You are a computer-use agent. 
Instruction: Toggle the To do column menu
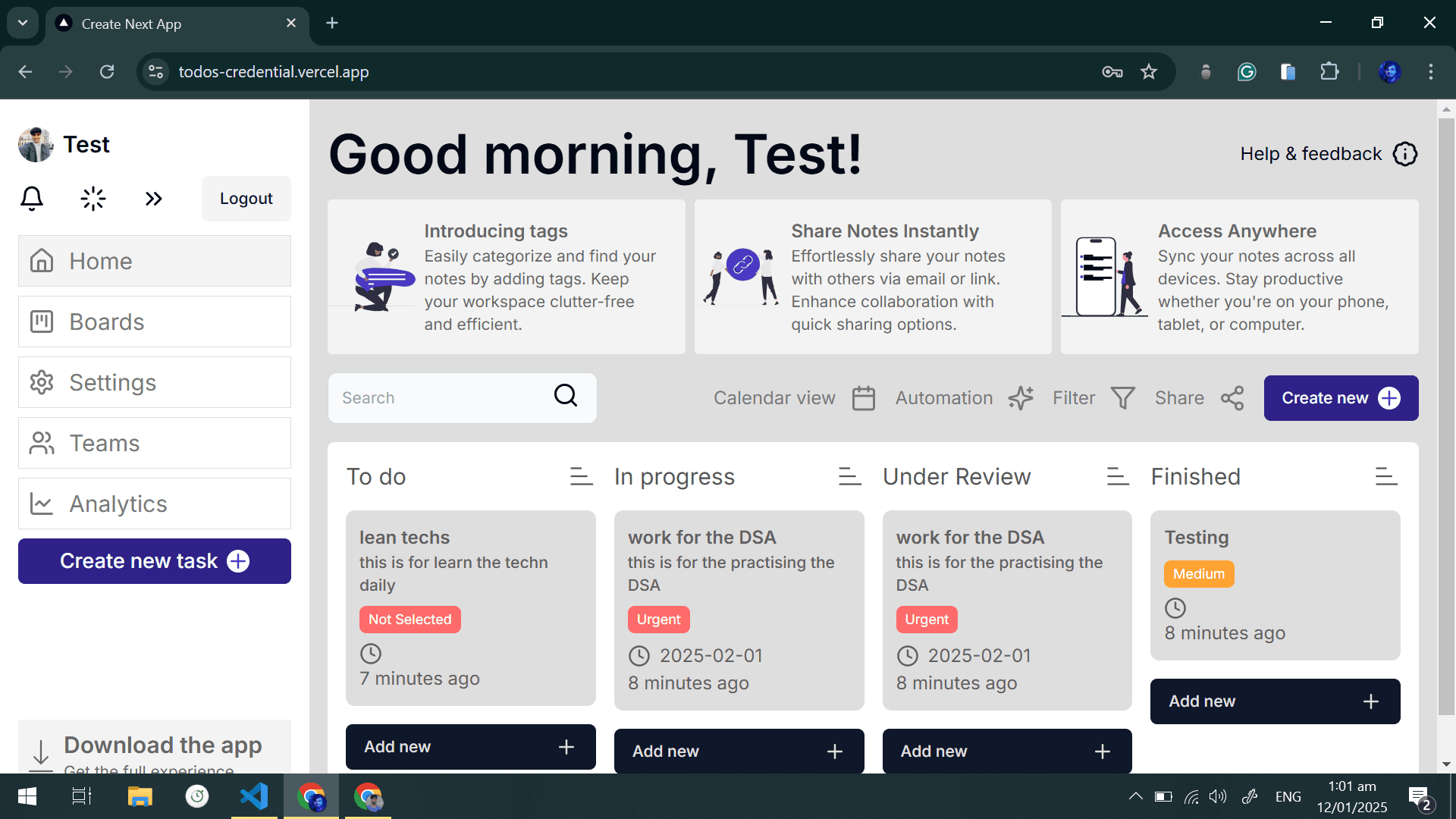coord(579,476)
